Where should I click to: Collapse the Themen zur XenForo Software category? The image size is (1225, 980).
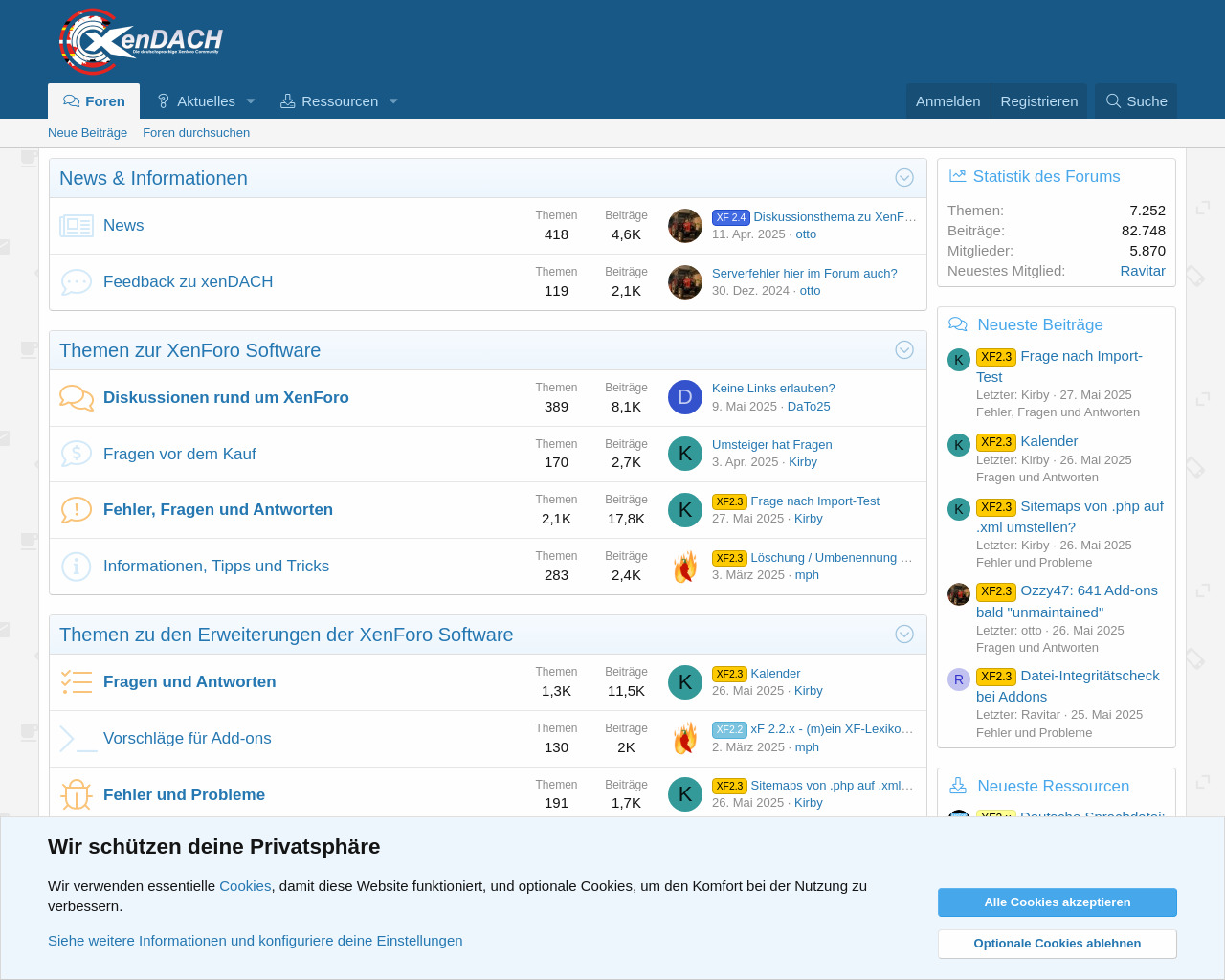pyautogui.click(x=904, y=350)
